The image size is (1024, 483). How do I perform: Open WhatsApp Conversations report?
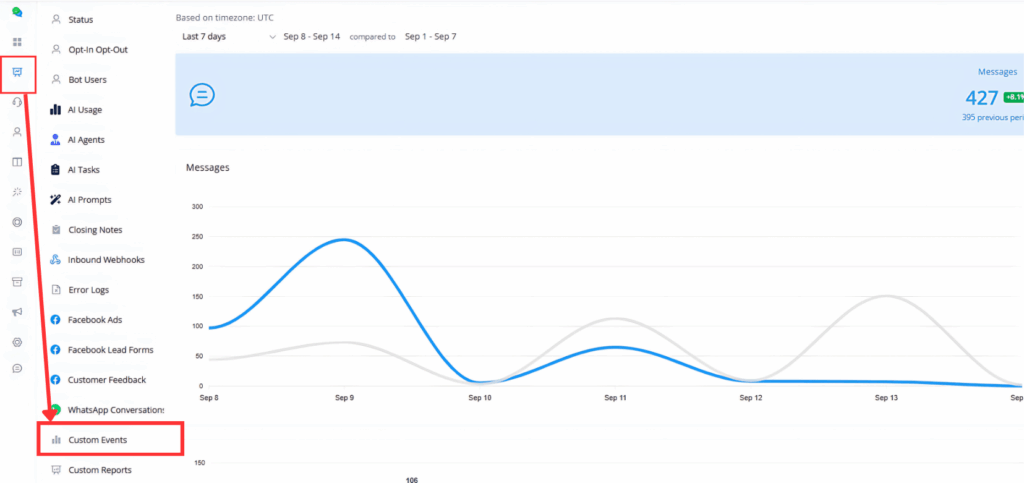click(x=115, y=410)
